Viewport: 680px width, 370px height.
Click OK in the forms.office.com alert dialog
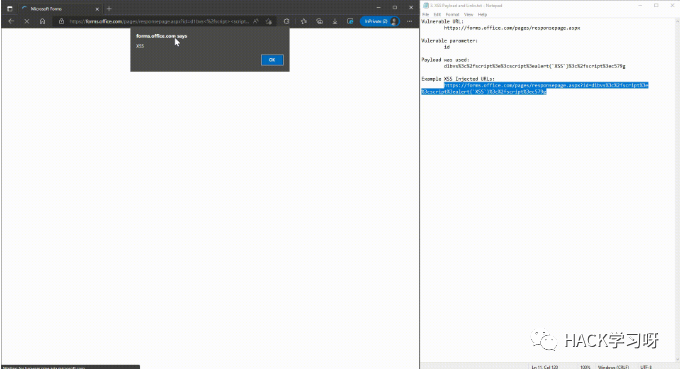coord(272,60)
